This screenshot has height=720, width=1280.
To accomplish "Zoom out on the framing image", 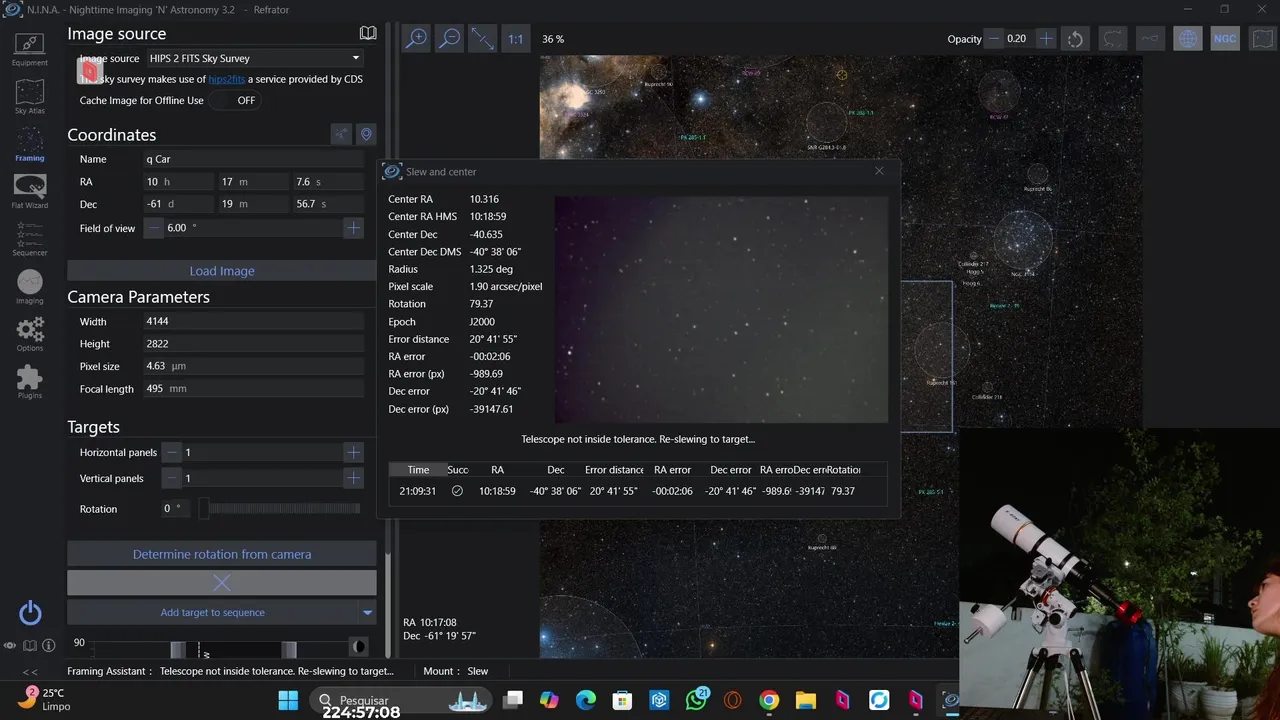I will tap(450, 39).
